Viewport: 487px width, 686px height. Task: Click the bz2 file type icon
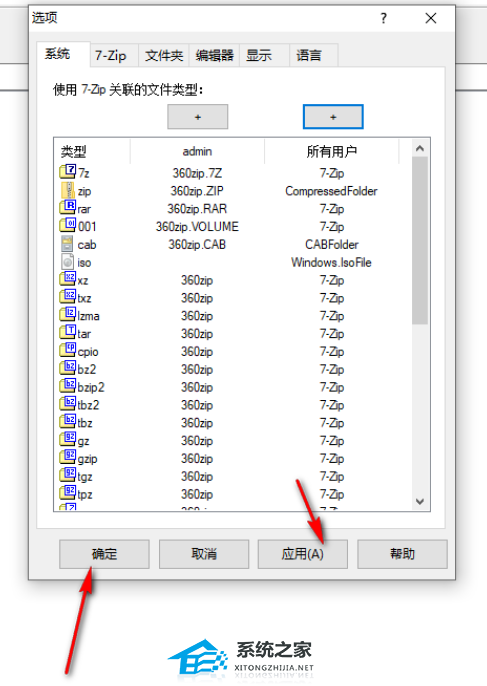(x=68, y=368)
